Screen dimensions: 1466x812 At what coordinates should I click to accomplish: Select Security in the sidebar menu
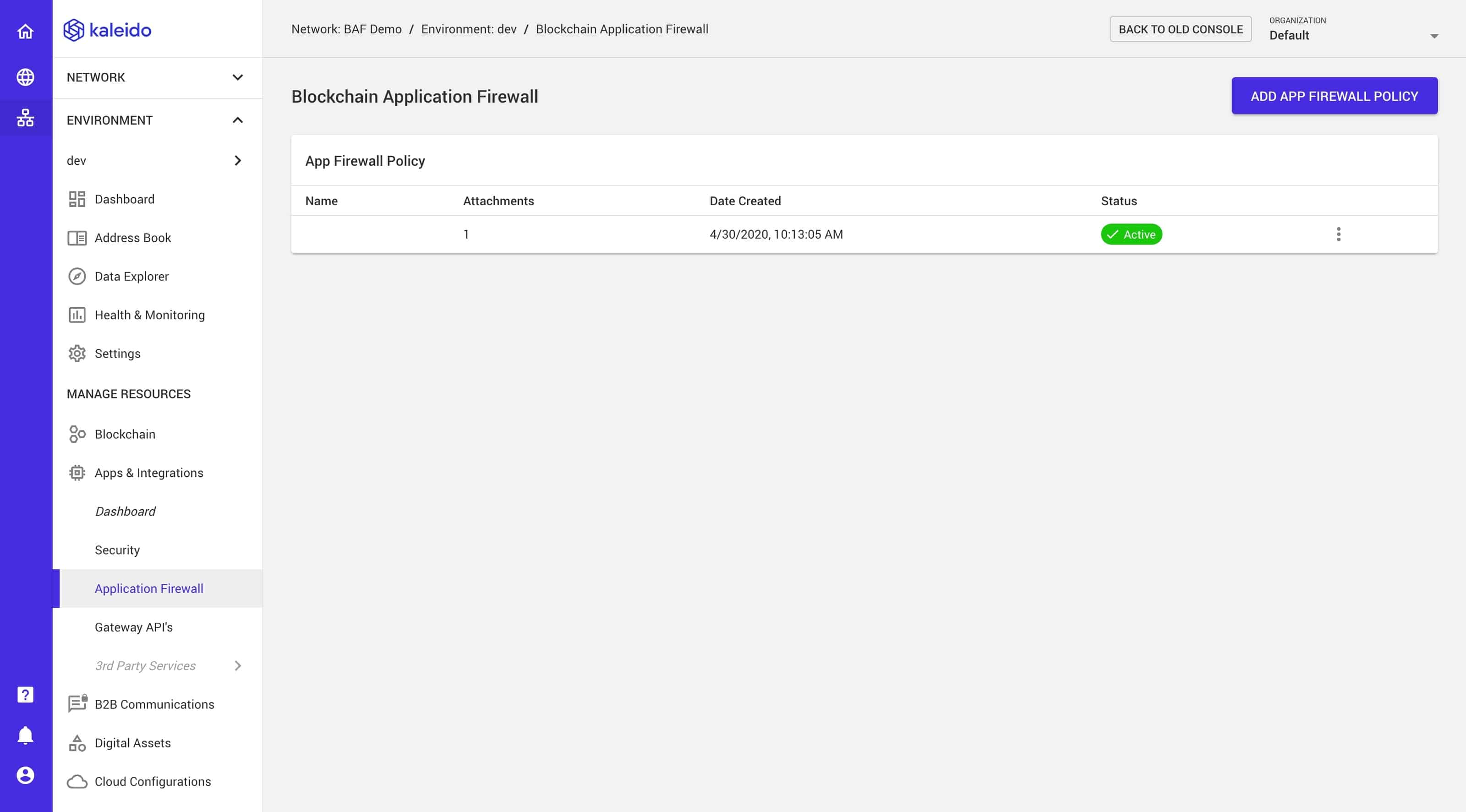[117, 550]
